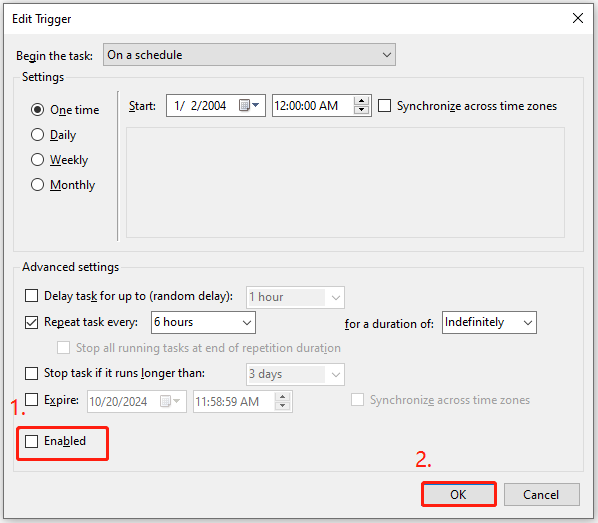Viewport: 598px width, 523px height.
Task: Open the Start date calendar picker icon
Action: [x=249, y=105]
